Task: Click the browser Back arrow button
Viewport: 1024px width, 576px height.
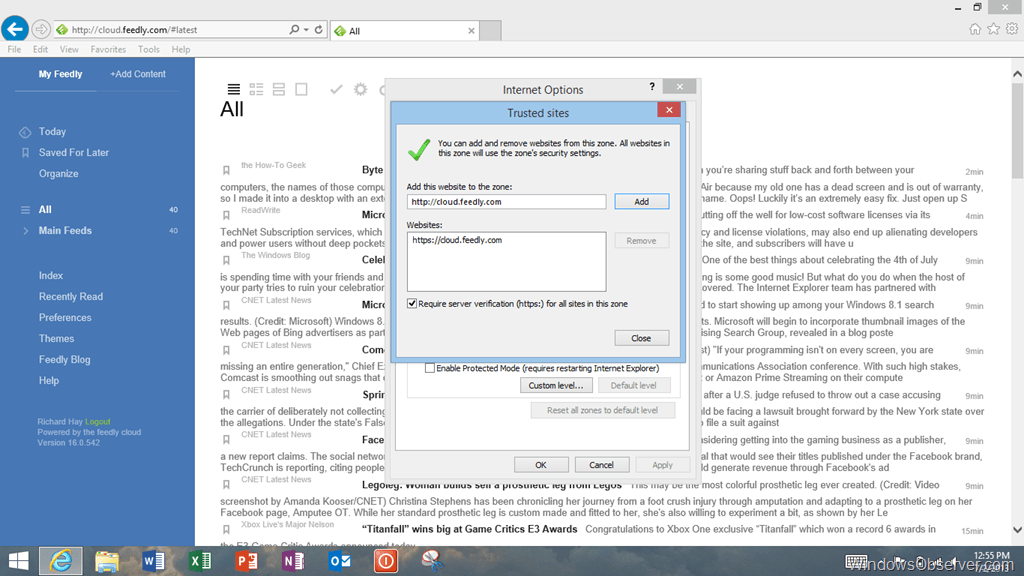Action: click(14, 29)
